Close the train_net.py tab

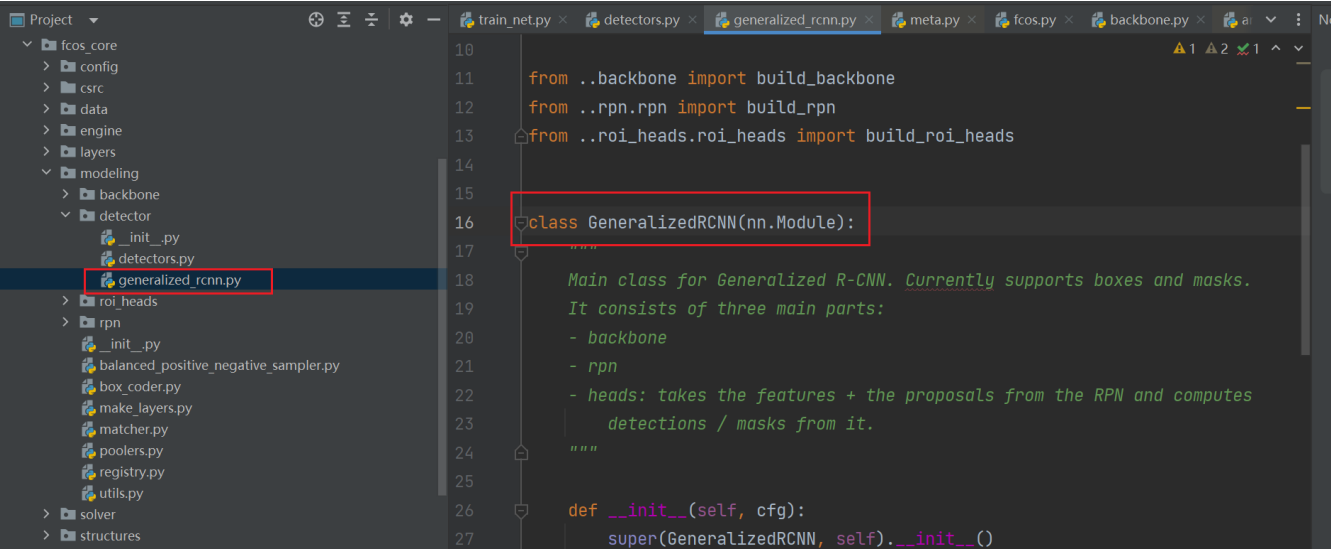click(x=563, y=19)
